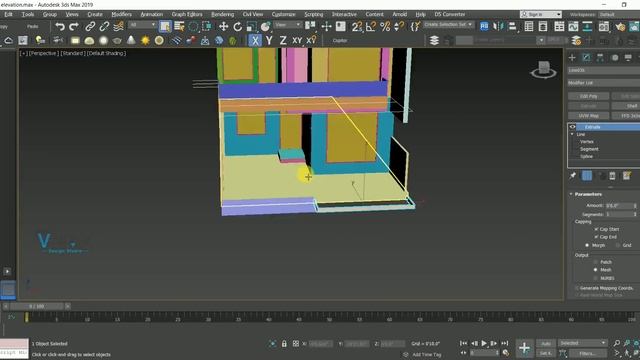Open the reference coordinate View dropdown
The height and width of the screenshot is (360, 640).
tap(287, 25)
